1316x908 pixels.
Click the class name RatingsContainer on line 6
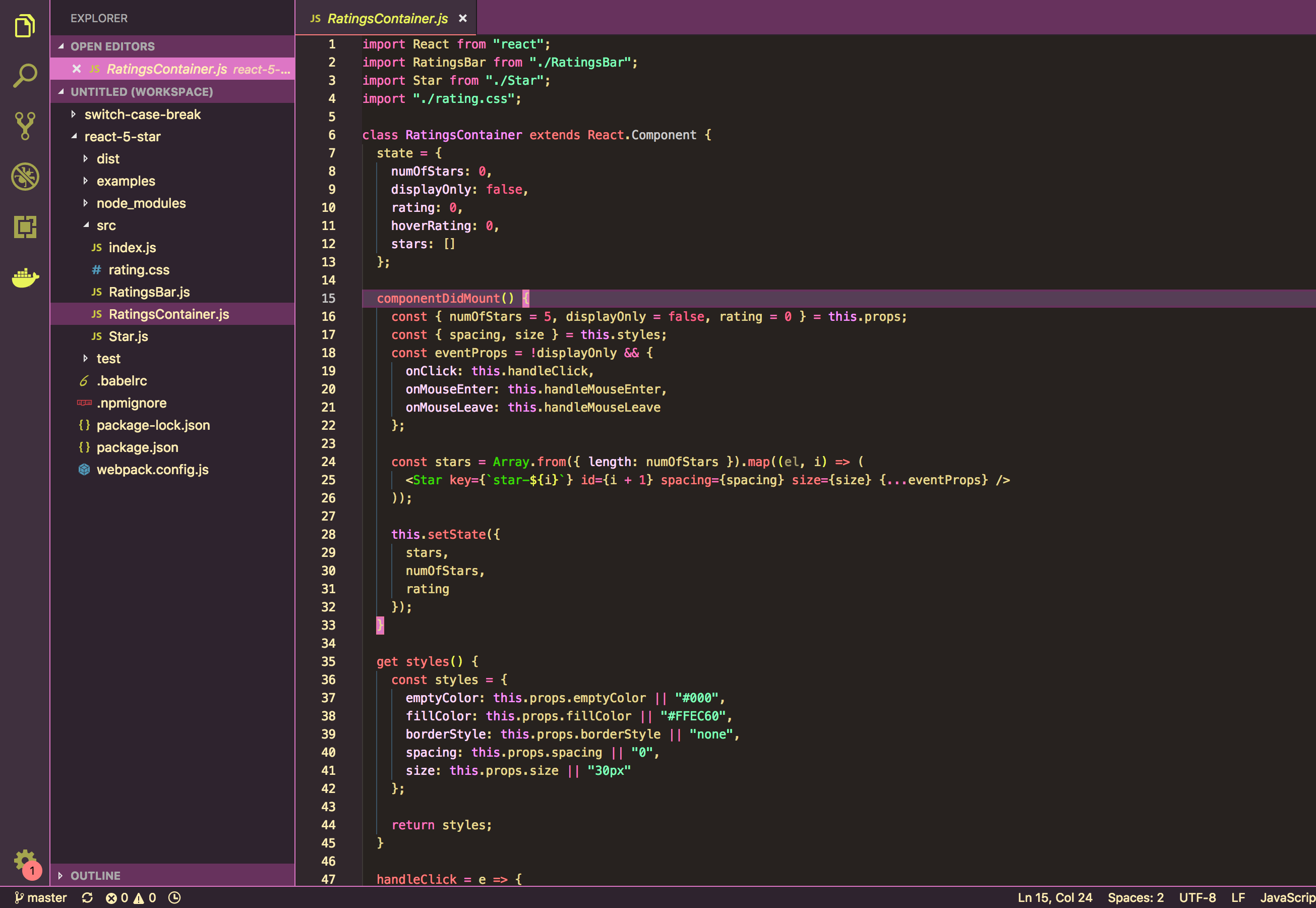click(x=463, y=135)
